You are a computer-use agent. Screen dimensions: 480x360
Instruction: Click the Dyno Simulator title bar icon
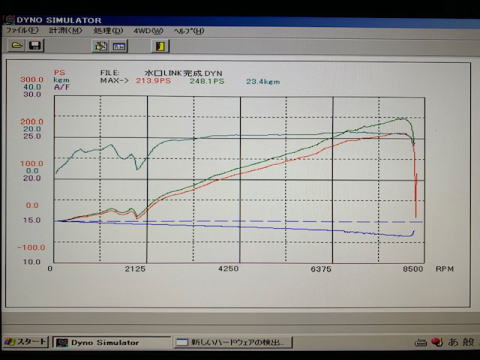9,20
